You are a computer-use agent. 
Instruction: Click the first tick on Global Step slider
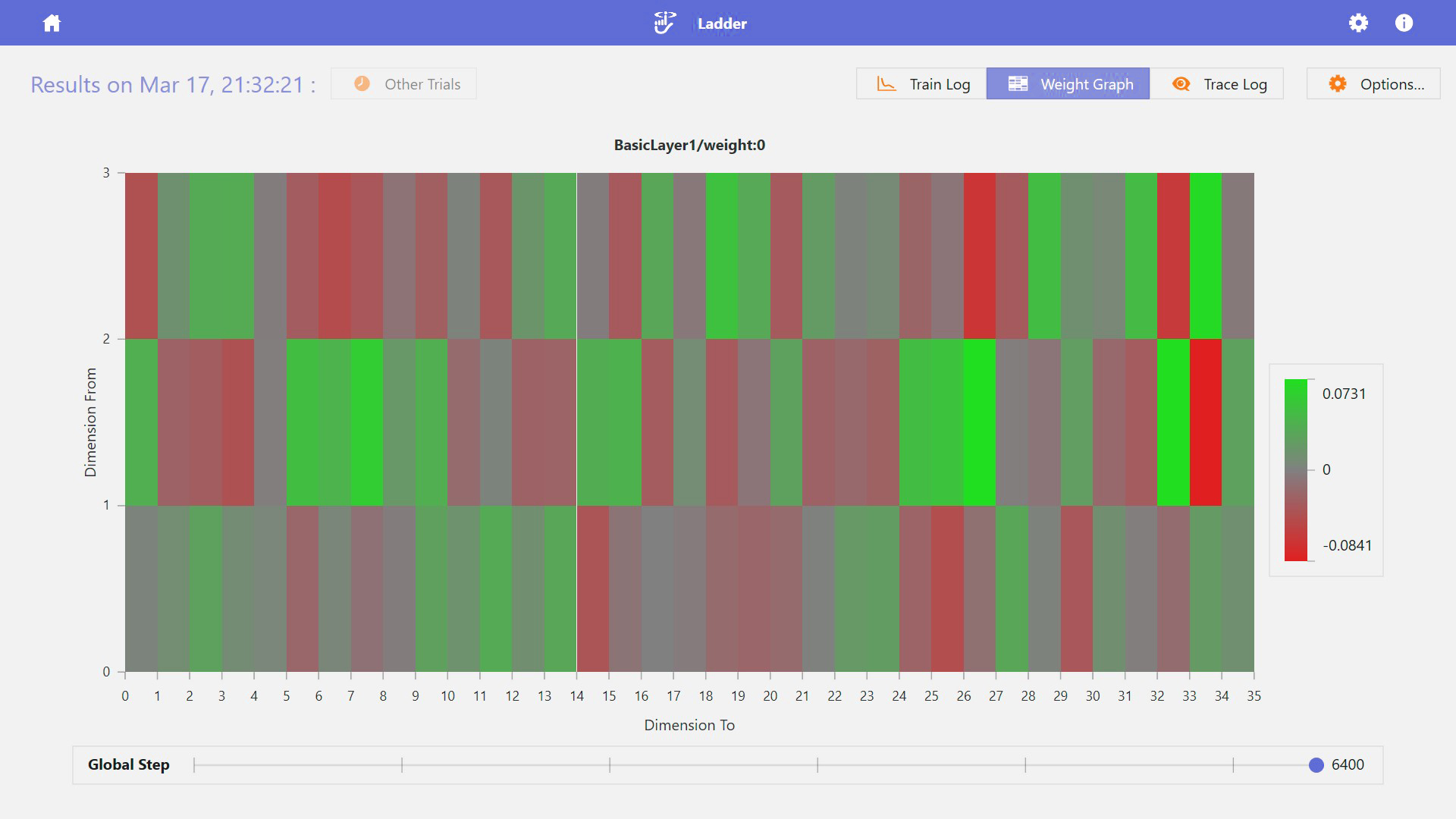195,765
